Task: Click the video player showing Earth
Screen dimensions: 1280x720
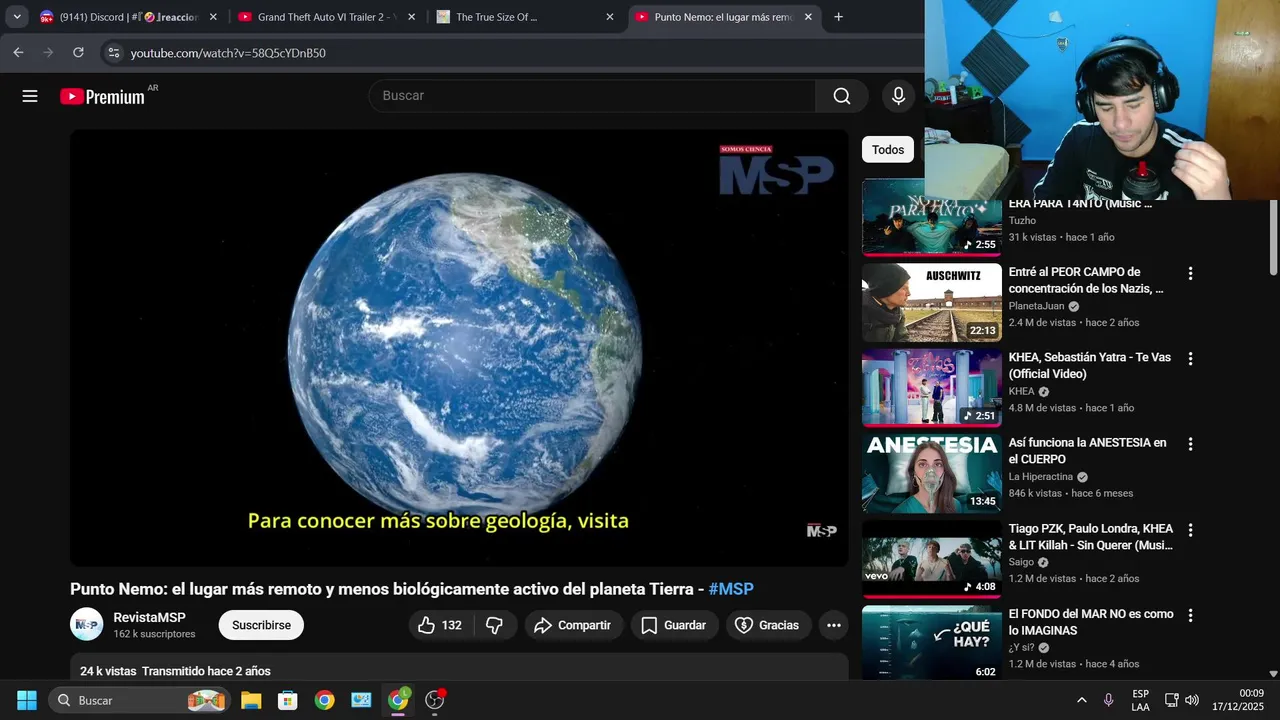Action: point(459,348)
